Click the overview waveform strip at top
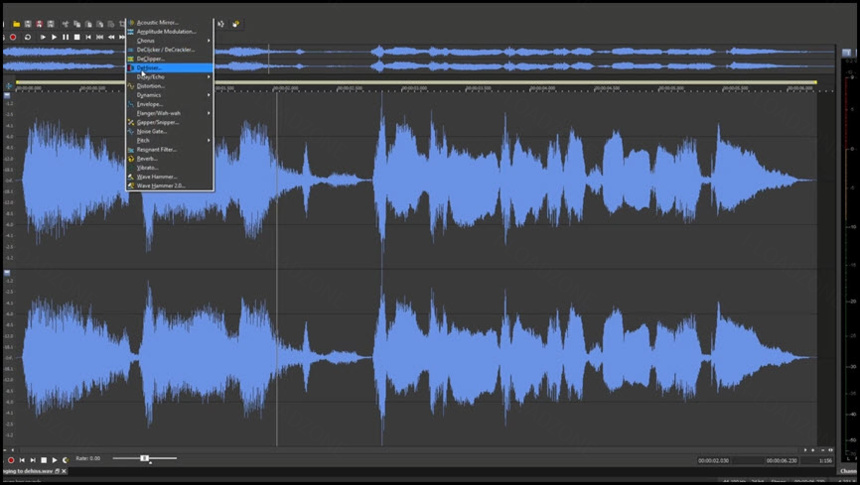860x485 pixels. [x=419, y=59]
